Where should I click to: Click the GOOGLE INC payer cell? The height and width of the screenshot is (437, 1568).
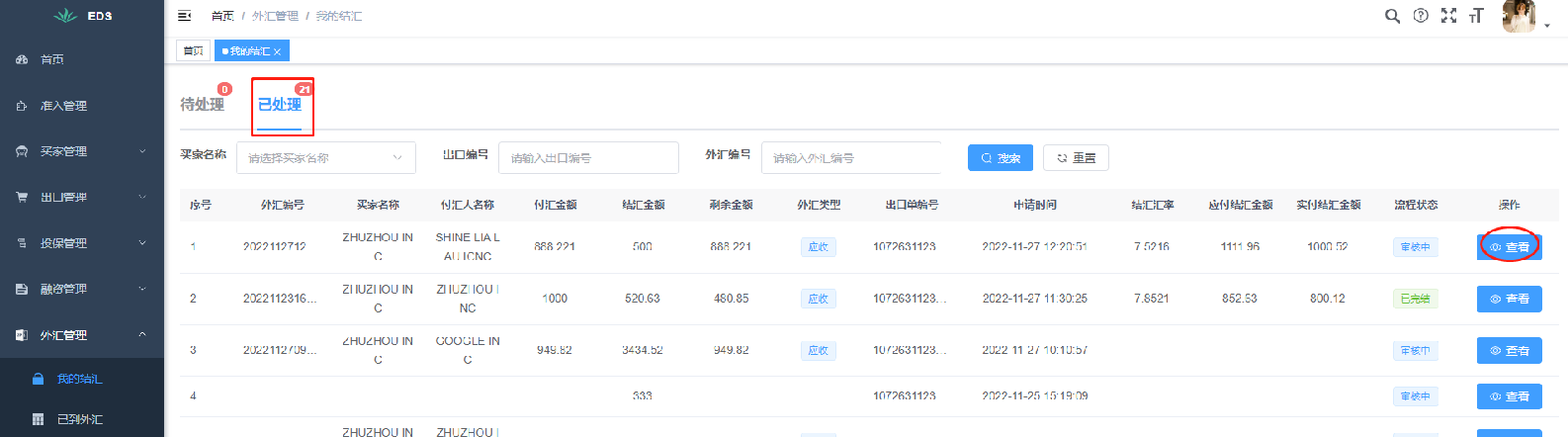click(468, 350)
